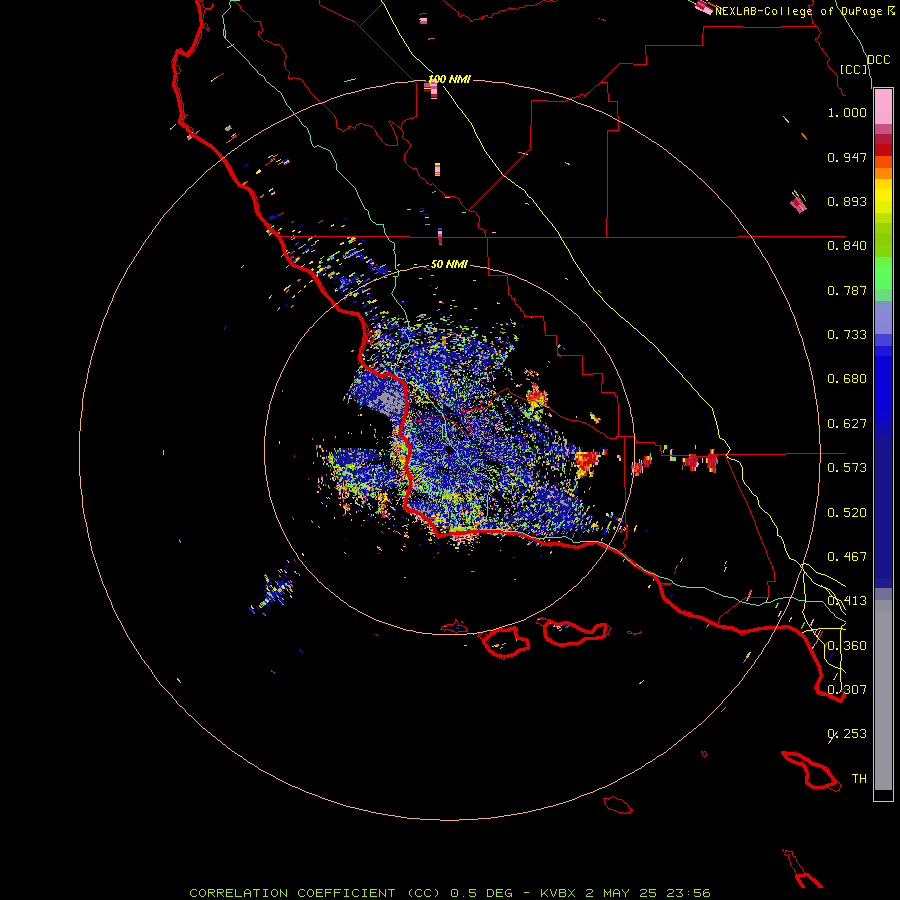Click the [CC] units label
The width and height of the screenshot is (900, 900).
click(854, 69)
